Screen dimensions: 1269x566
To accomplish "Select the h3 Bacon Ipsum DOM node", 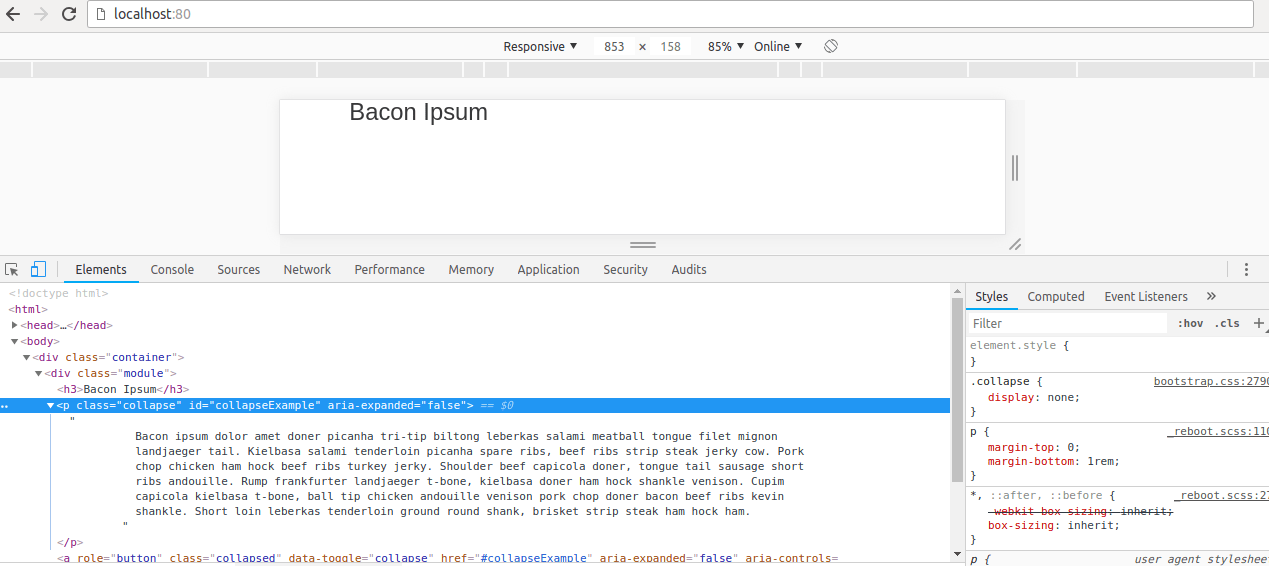I will [x=123, y=390].
